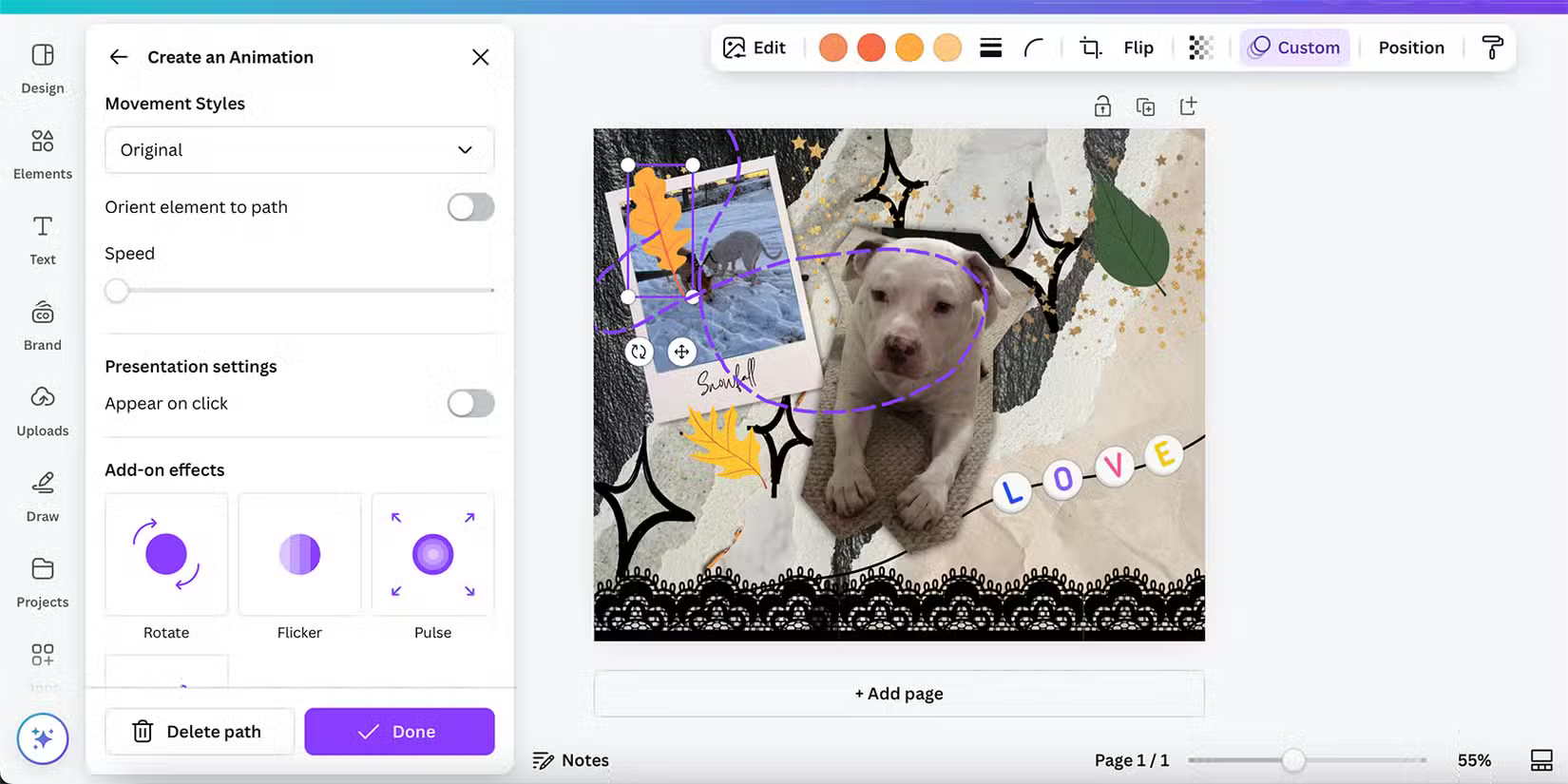Open the Design sidebar panel
The width and height of the screenshot is (1568, 784).
43,68
